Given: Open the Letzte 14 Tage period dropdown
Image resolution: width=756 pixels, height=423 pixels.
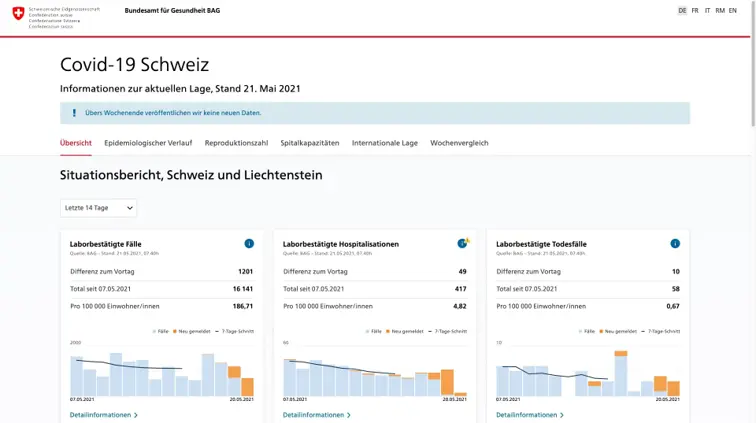Looking at the screenshot, I should pyautogui.click(x=98, y=208).
